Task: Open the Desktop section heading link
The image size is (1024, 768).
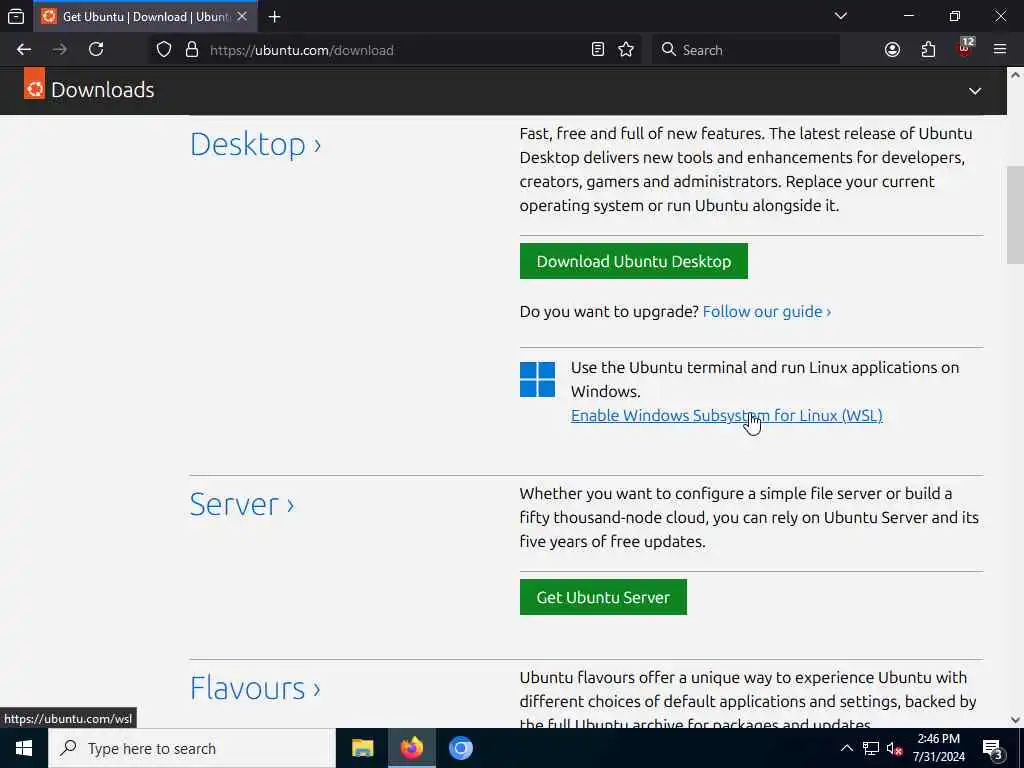Action: pos(255,144)
